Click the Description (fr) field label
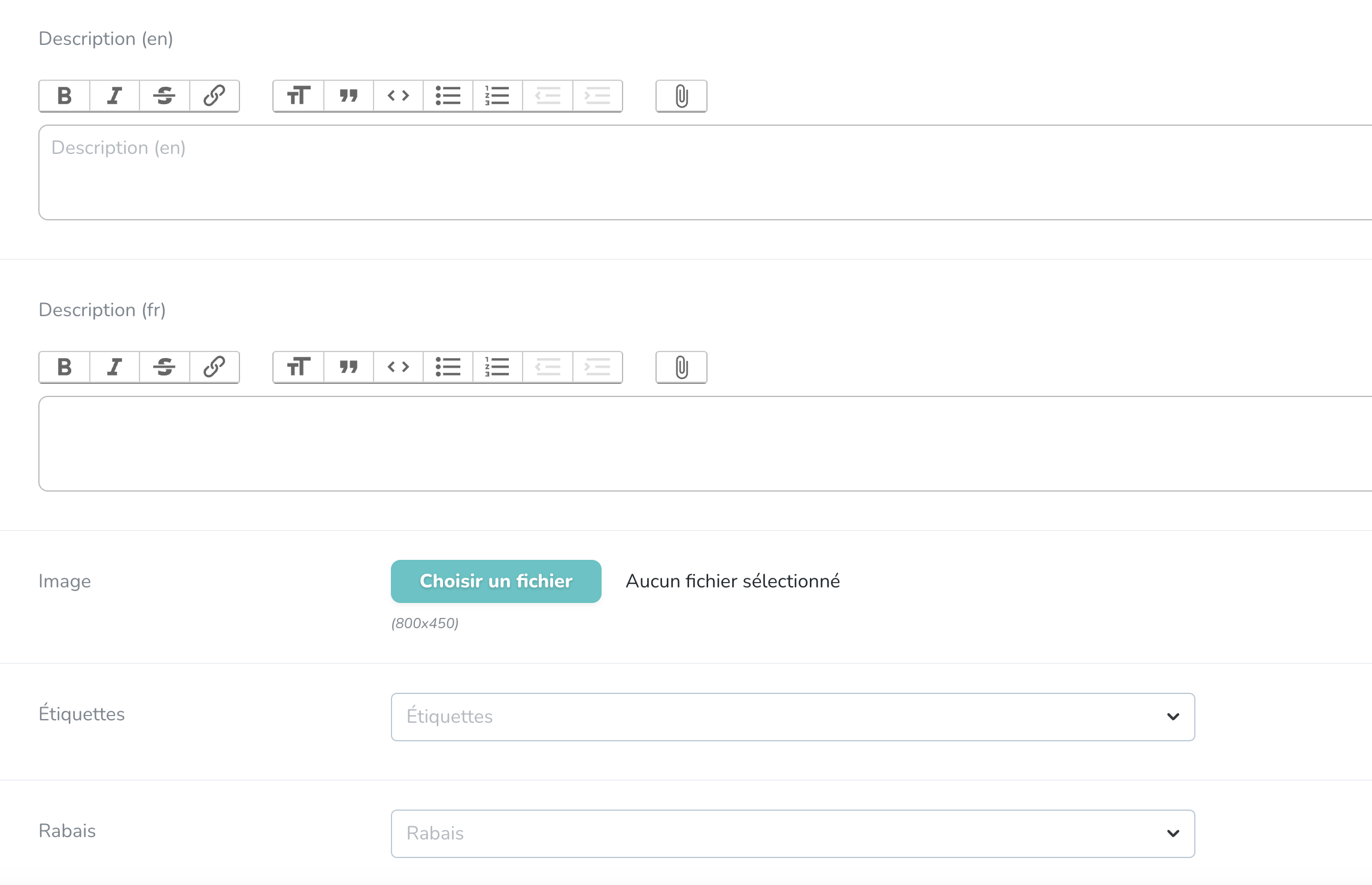Viewport: 1372px width, 885px height. pyautogui.click(x=102, y=310)
